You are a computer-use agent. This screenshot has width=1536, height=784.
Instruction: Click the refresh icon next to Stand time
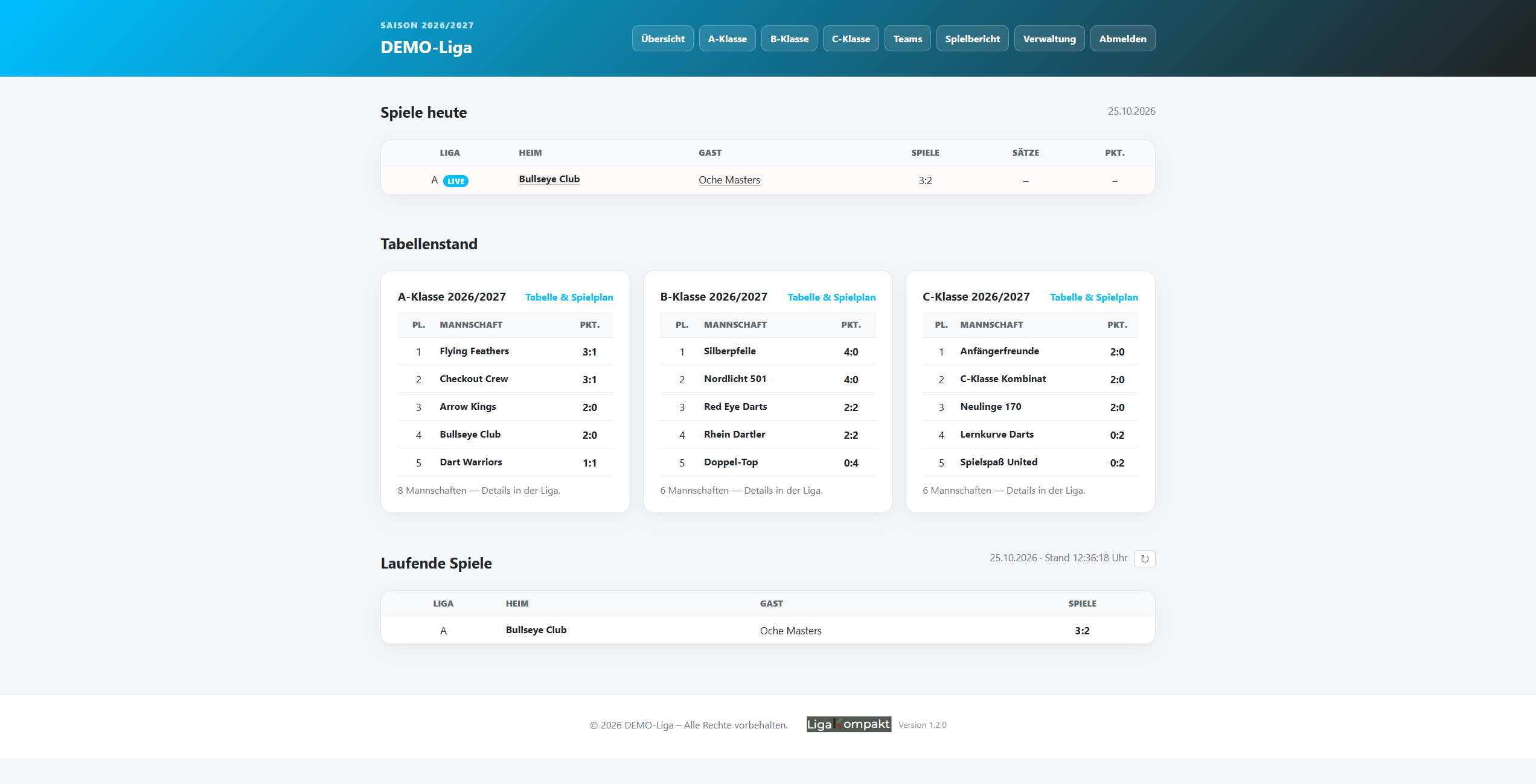1145,559
